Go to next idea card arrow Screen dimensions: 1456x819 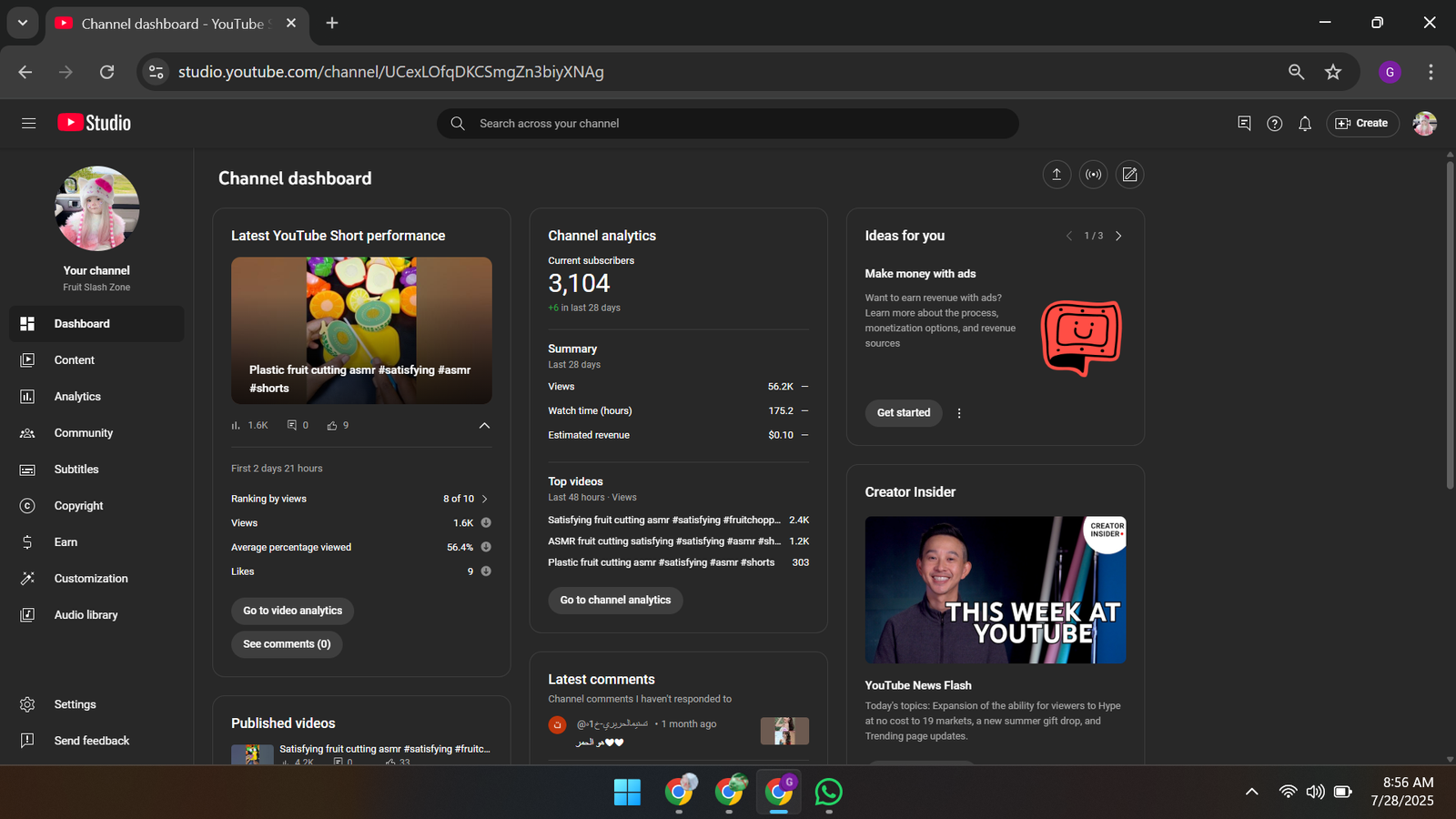[1118, 236]
